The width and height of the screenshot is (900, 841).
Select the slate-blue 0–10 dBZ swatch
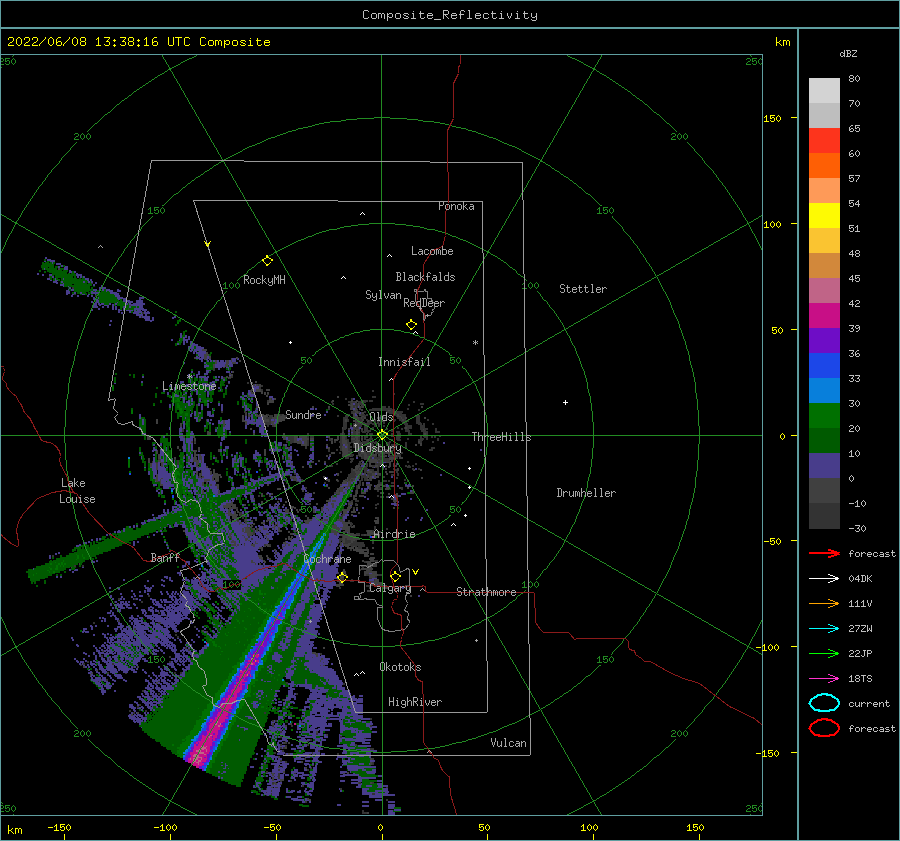click(x=824, y=466)
